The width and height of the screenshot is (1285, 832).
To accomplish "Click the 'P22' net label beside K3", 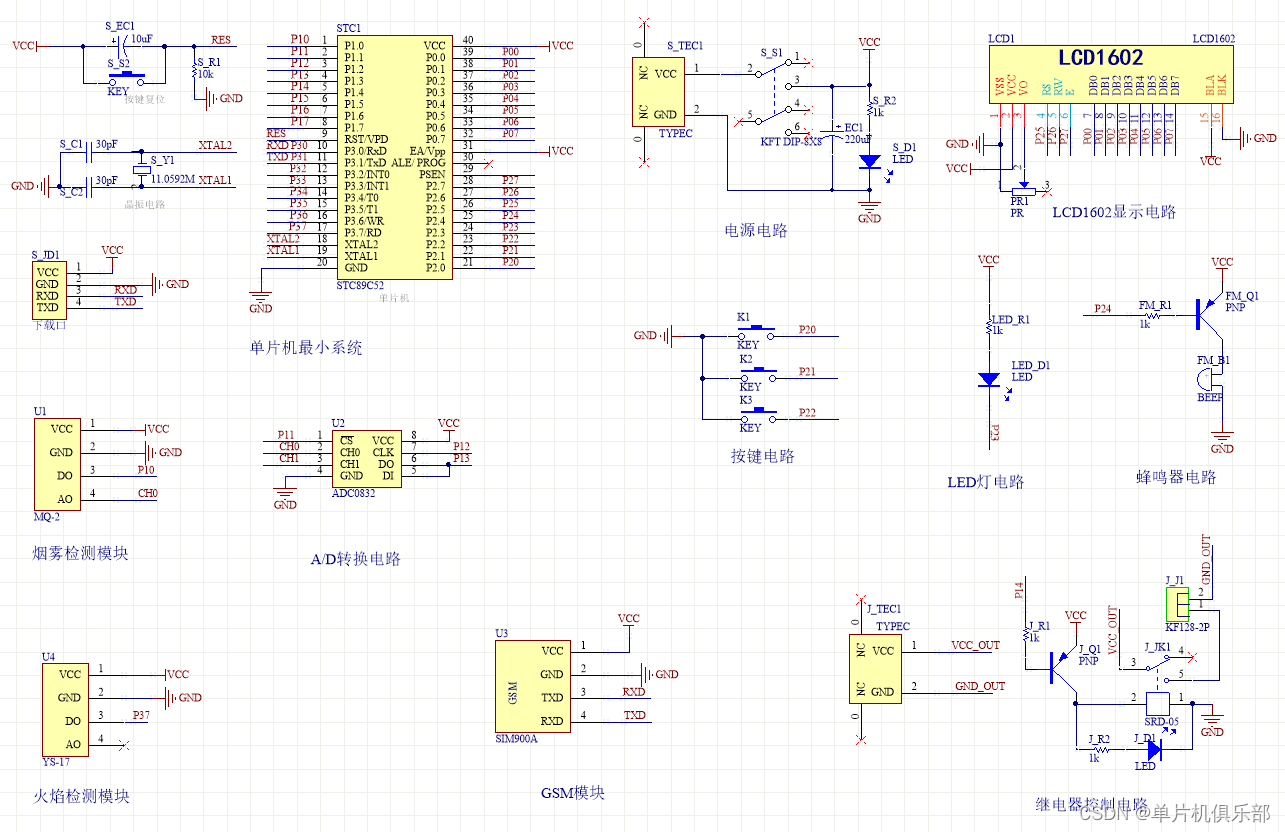I will point(807,412).
